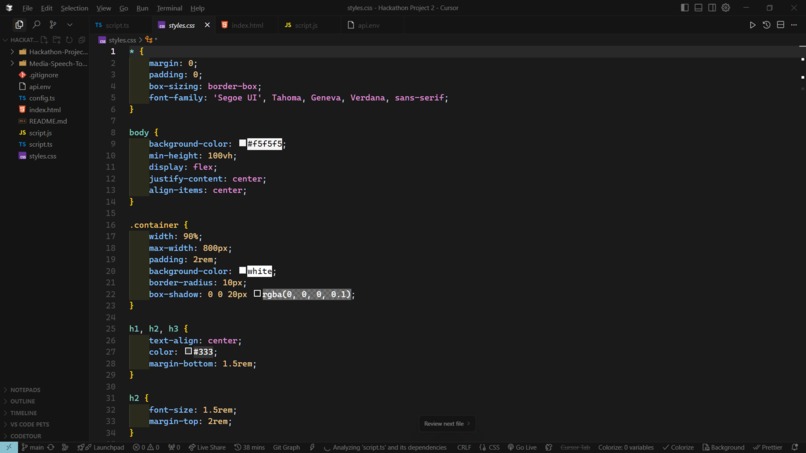Expand additional views chevron in activity bar

[69, 25]
